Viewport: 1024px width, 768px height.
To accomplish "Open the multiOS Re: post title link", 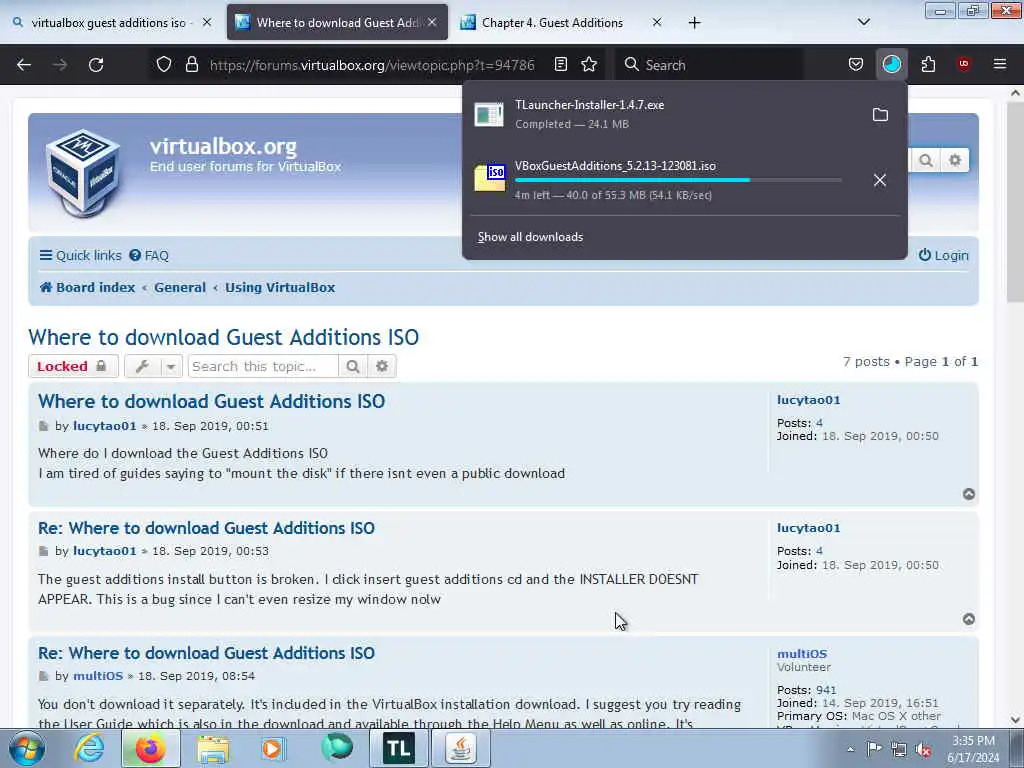I will (x=206, y=653).
